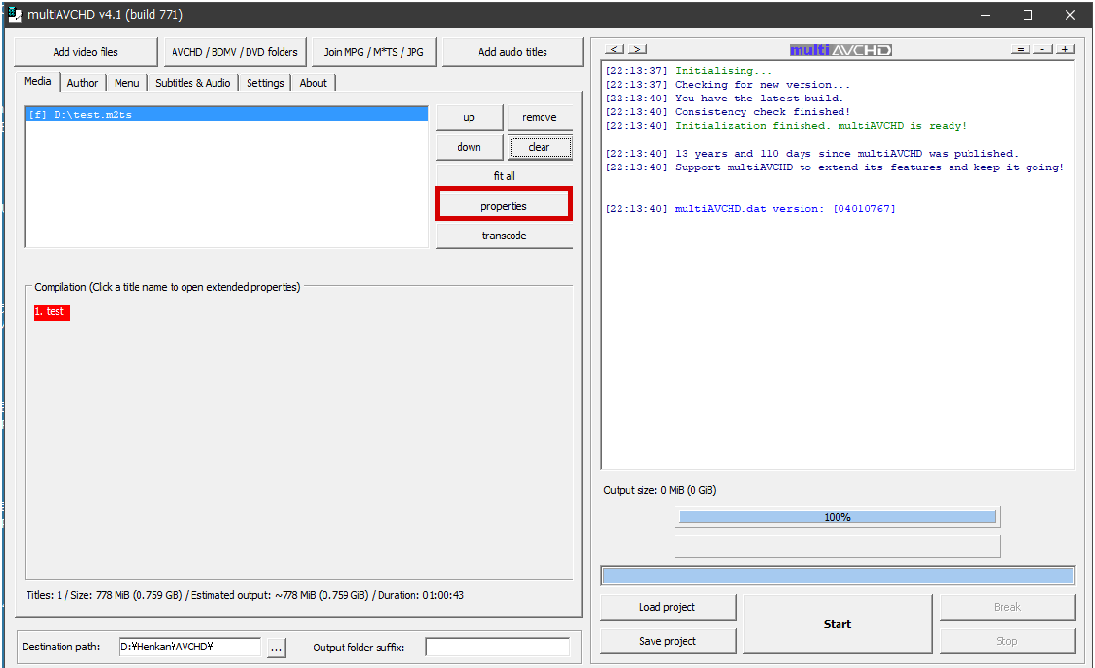Click the 'Output size: 0 MiB' label
The image size is (1095, 668).
pyautogui.click(x=660, y=490)
